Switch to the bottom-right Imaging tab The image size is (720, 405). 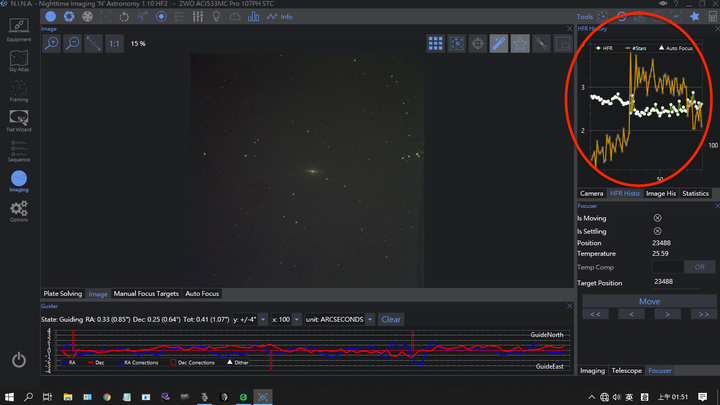coord(592,371)
